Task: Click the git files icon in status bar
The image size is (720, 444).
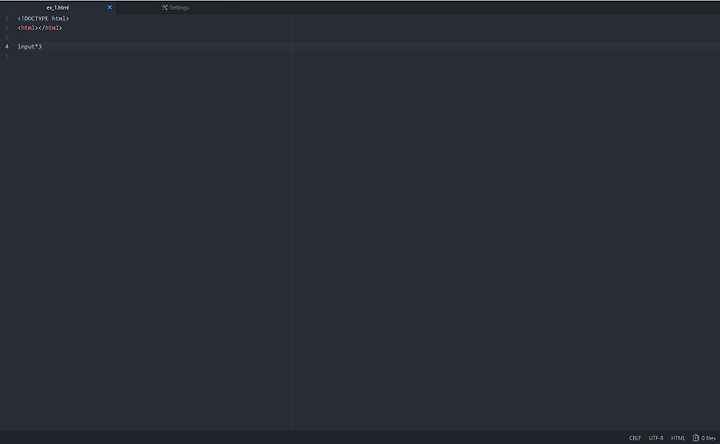Action: [x=696, y=438]
